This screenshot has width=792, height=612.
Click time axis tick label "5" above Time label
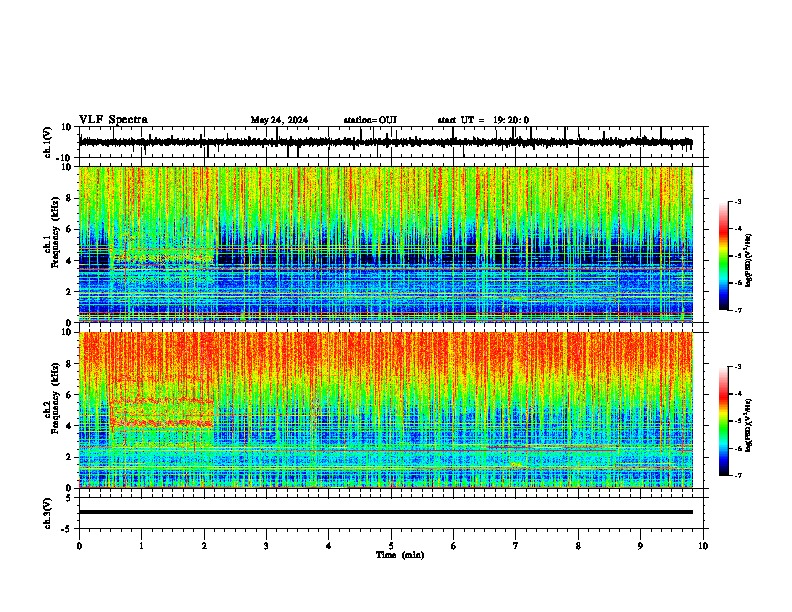391,546
